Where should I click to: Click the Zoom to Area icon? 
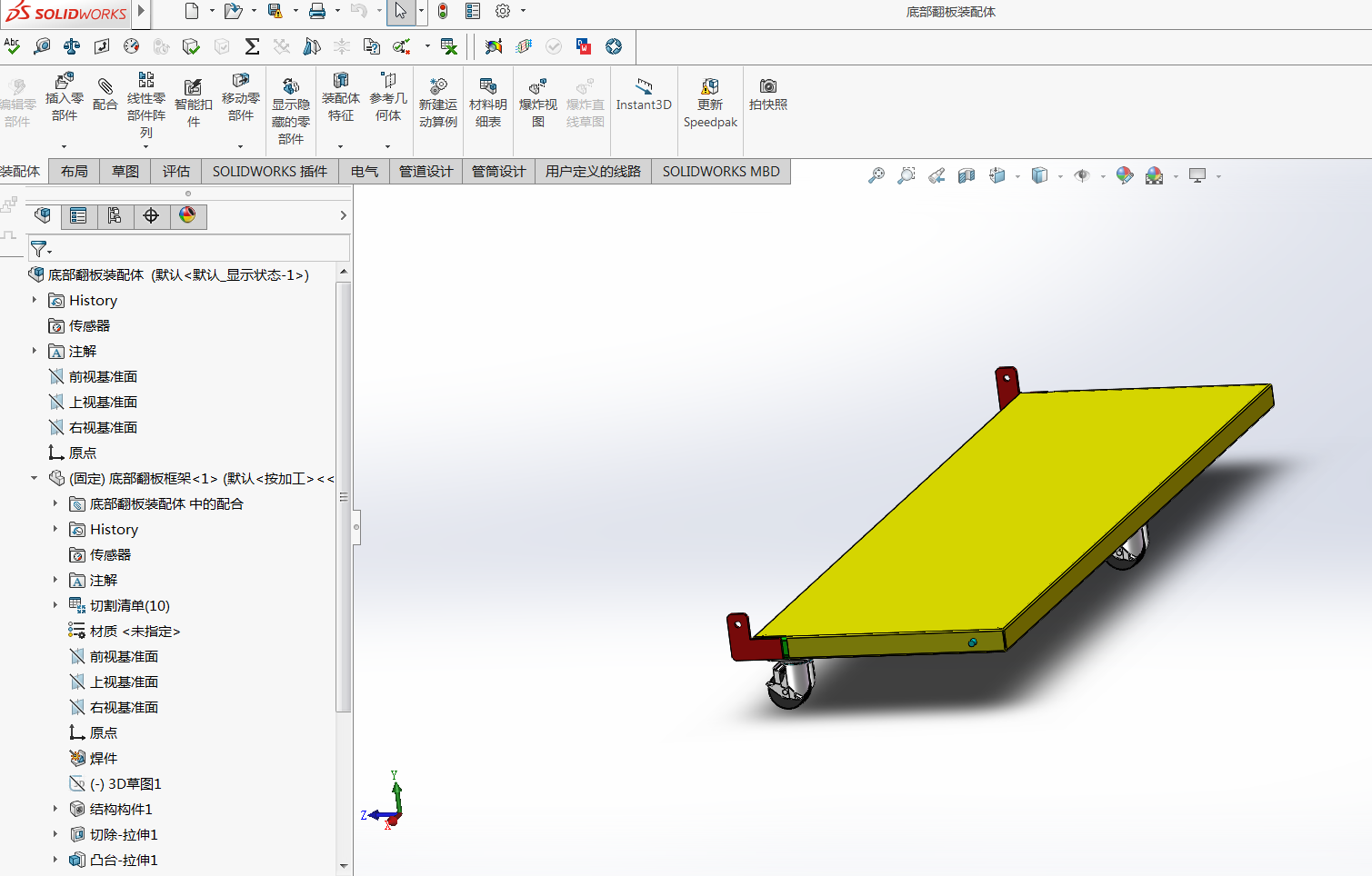tap(906, 175)
